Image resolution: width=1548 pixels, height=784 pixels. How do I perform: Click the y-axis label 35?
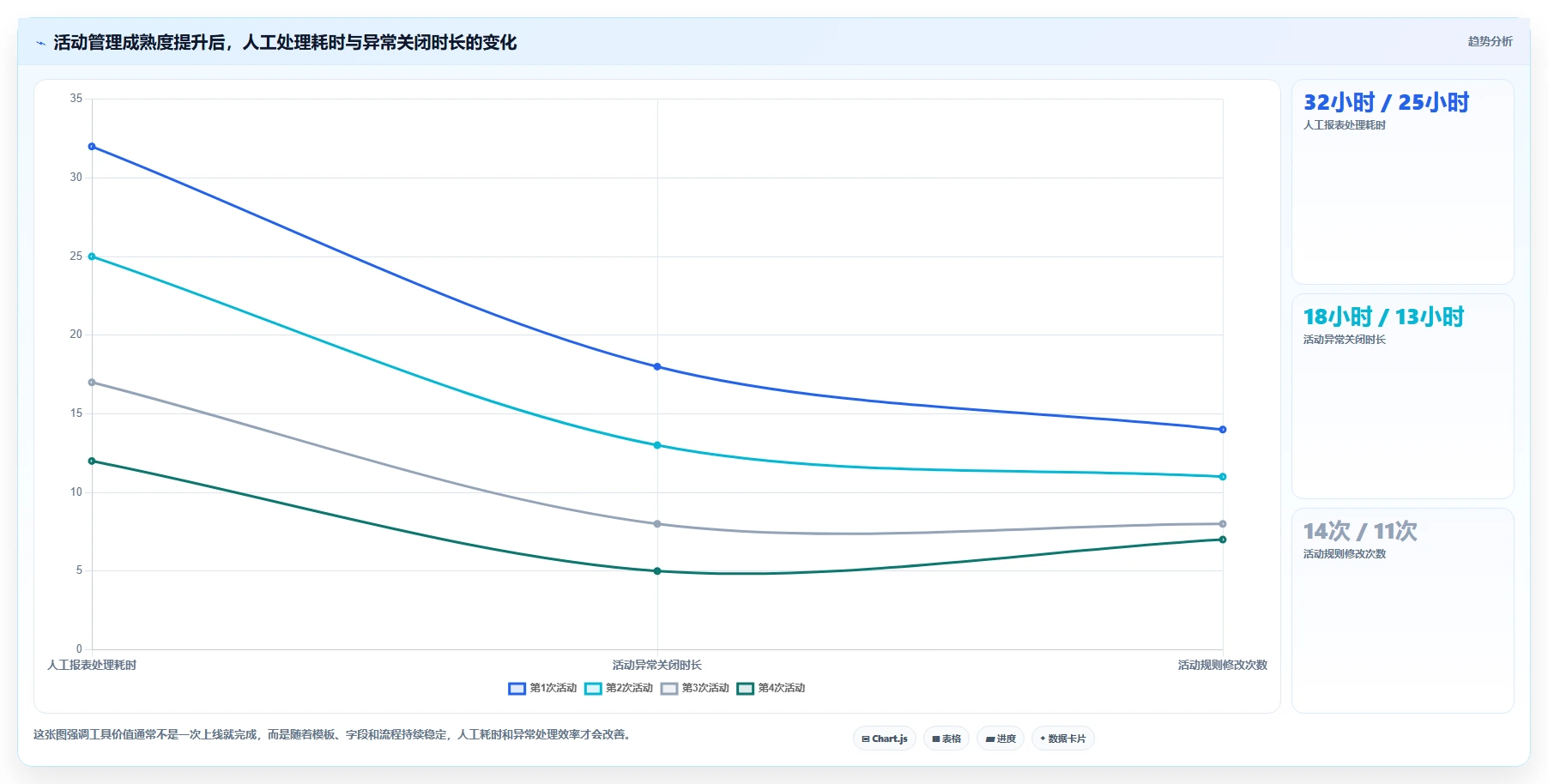pos(76,99)
